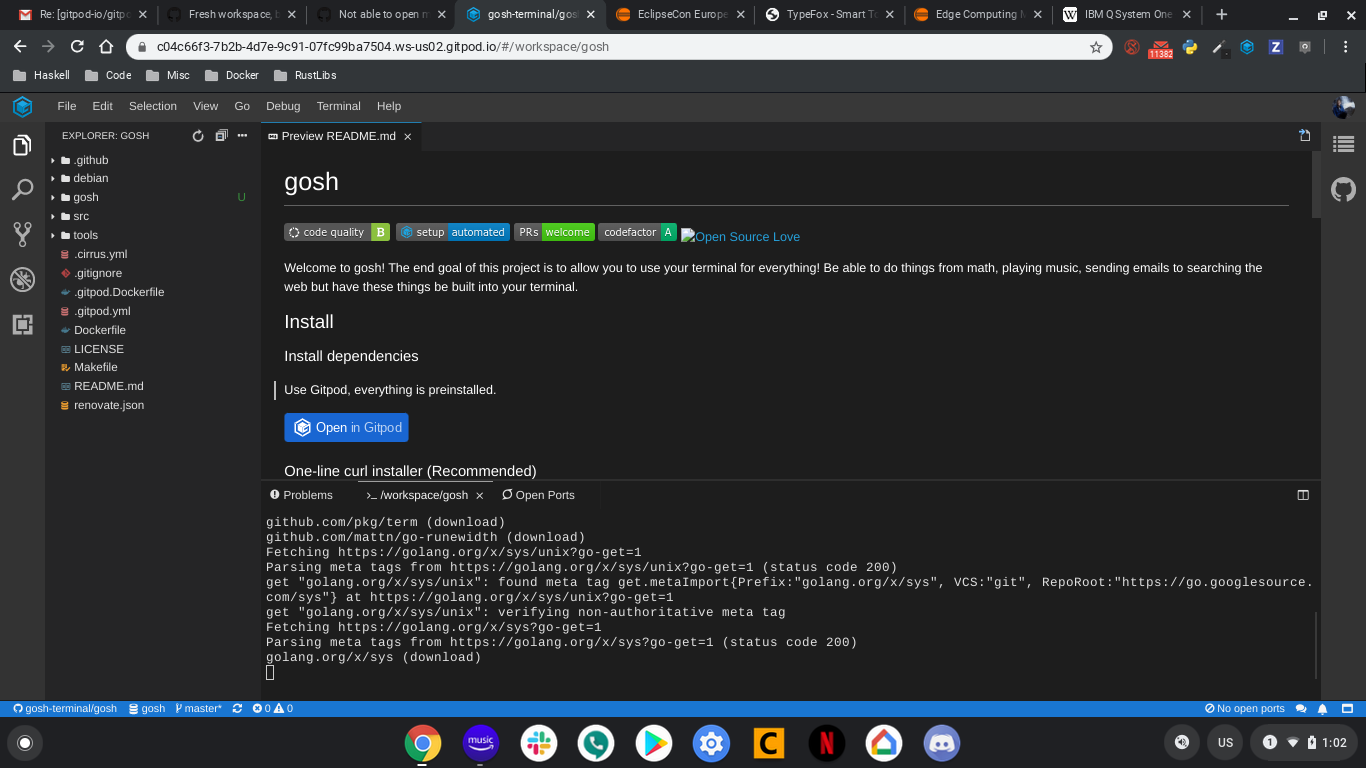Click the blue Z extension icon

1275,47
